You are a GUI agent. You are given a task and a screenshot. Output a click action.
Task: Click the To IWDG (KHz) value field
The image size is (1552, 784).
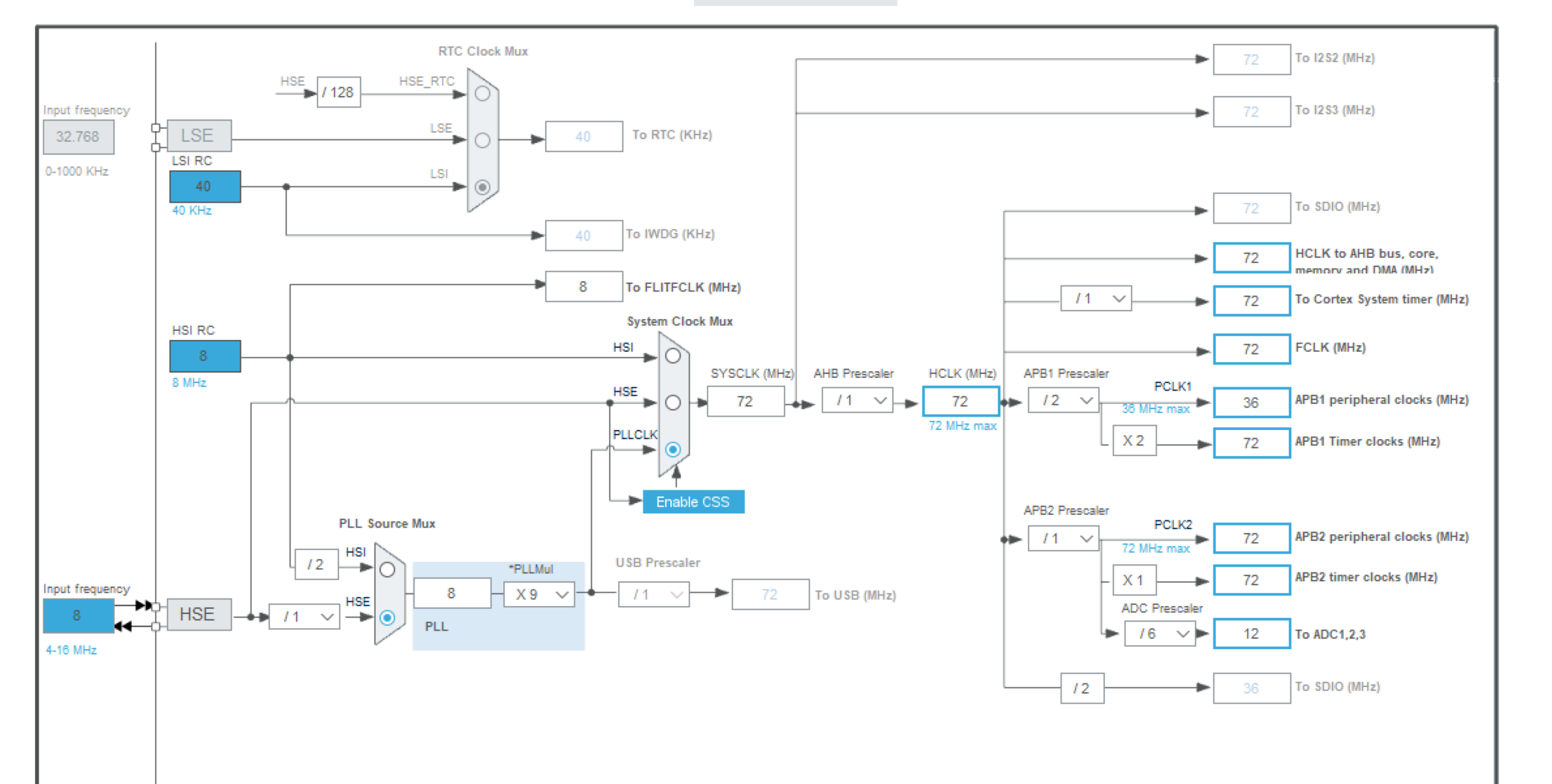pos(584,235)
